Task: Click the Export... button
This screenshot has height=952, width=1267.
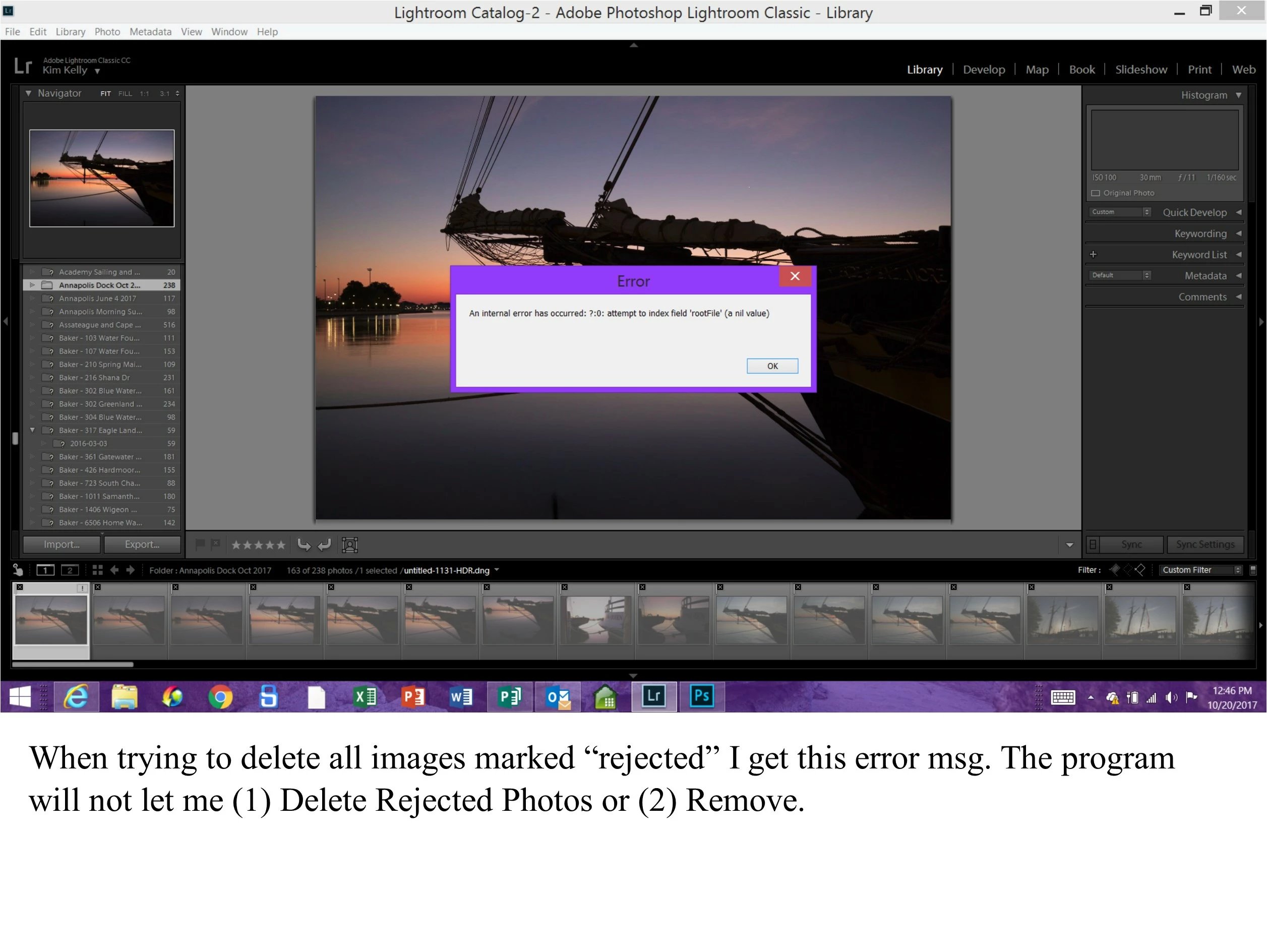Action: (142, 545)
